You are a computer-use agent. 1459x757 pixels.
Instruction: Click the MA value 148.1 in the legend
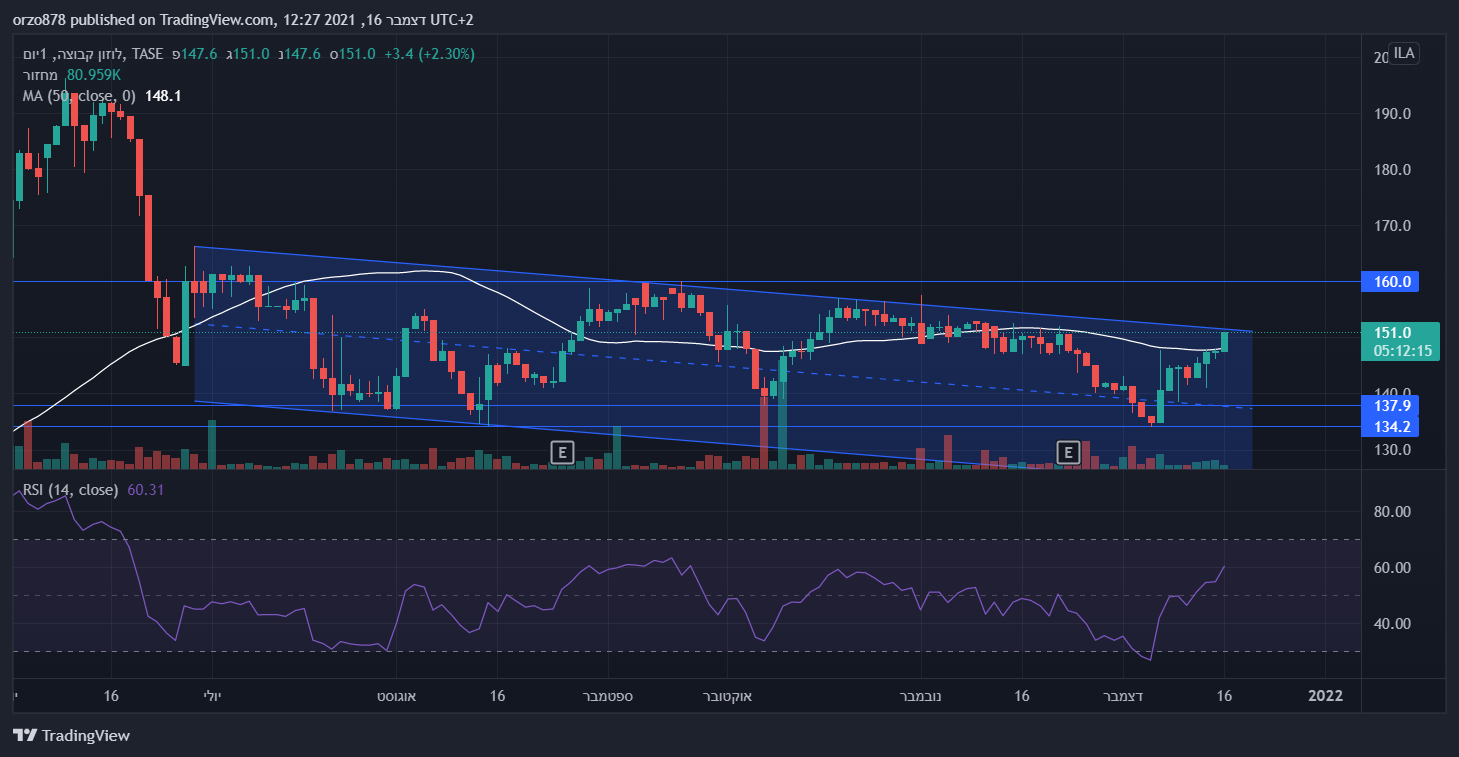pyautogui.click(x=162, y=96)
